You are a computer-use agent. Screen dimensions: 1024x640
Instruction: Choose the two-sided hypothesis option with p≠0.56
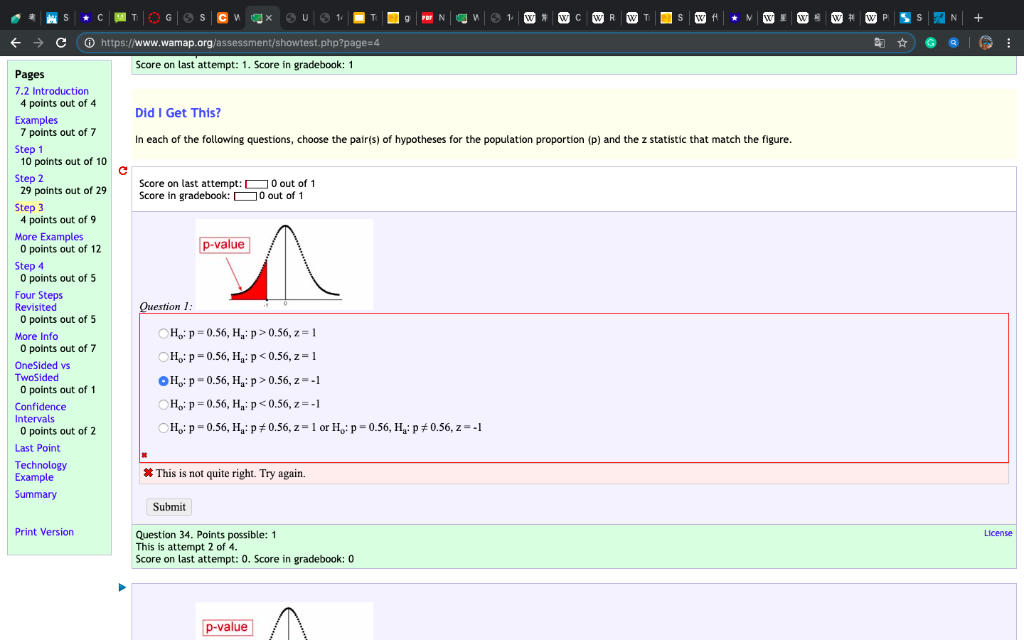click(x=162, y=427)
